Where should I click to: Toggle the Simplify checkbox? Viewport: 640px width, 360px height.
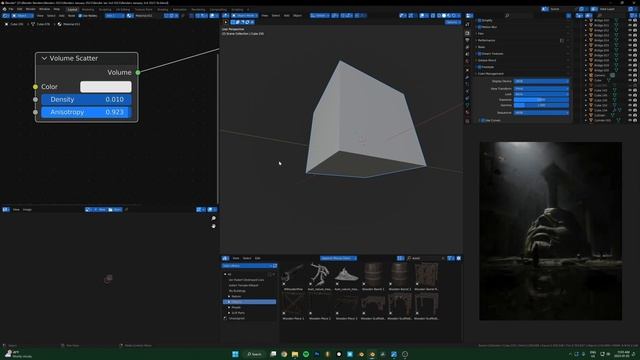[x=480, y=20]
